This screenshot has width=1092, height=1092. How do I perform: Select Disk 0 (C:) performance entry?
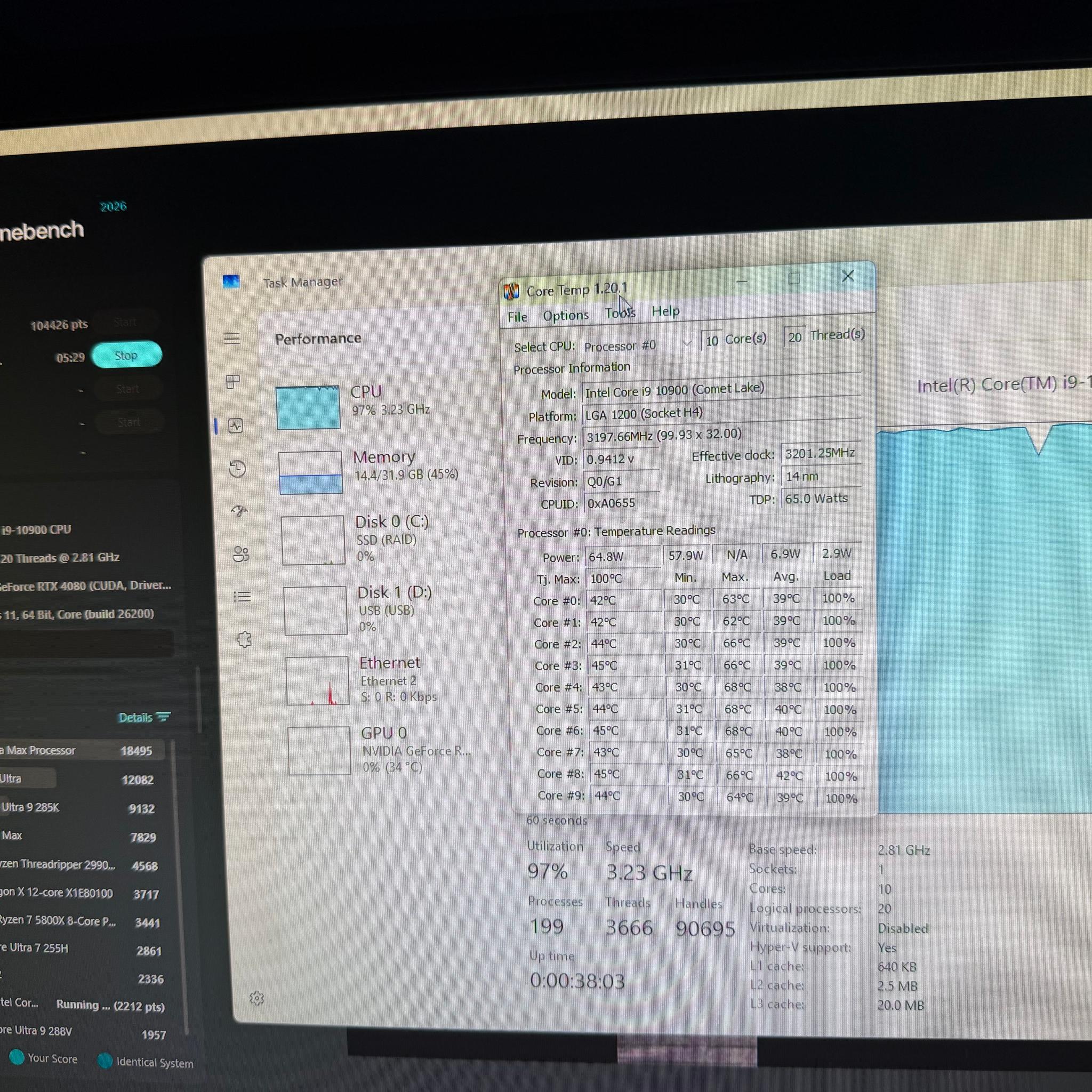(x=376, y=539)
